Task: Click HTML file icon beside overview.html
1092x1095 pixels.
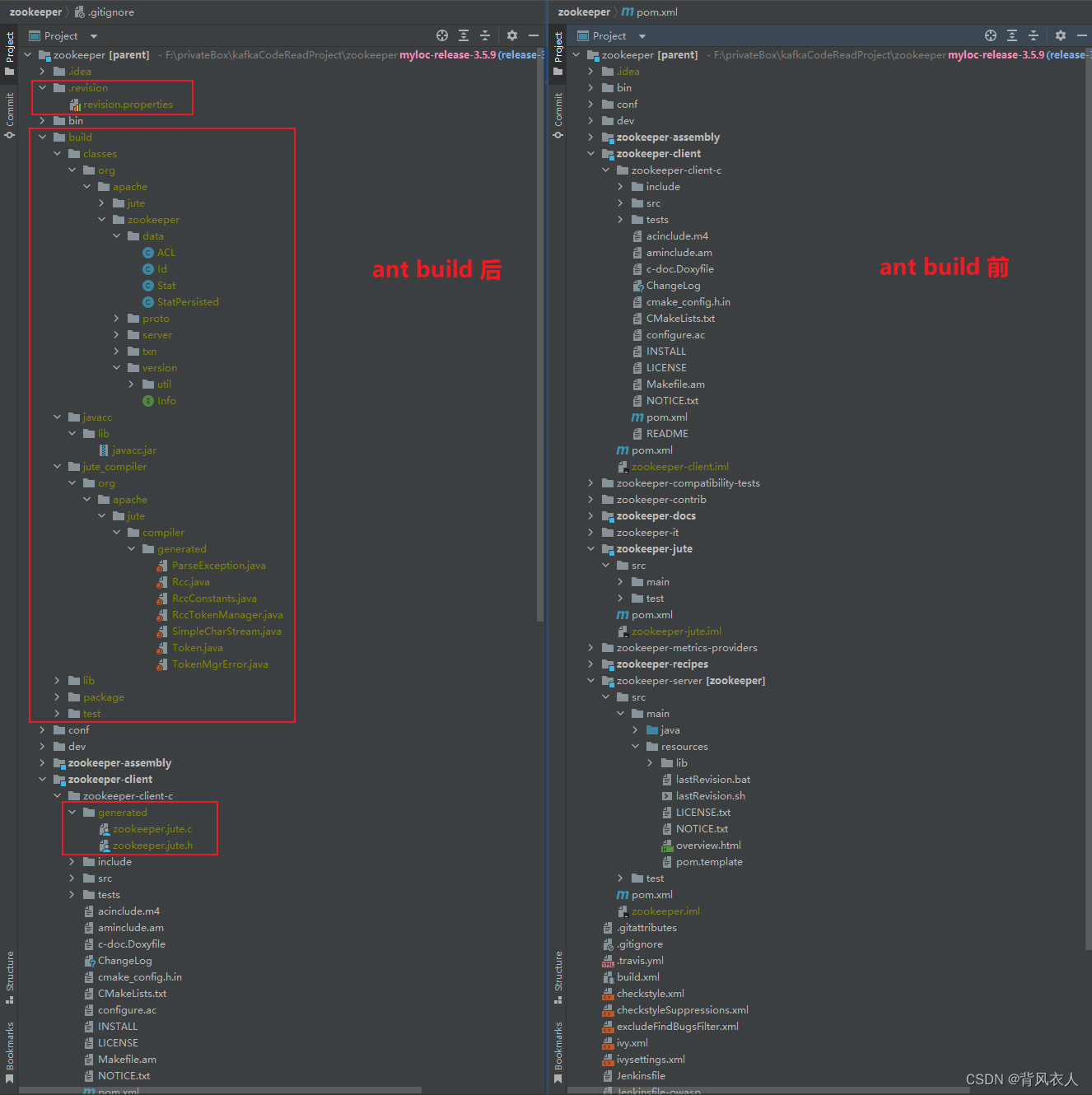Action: point(667,846)
